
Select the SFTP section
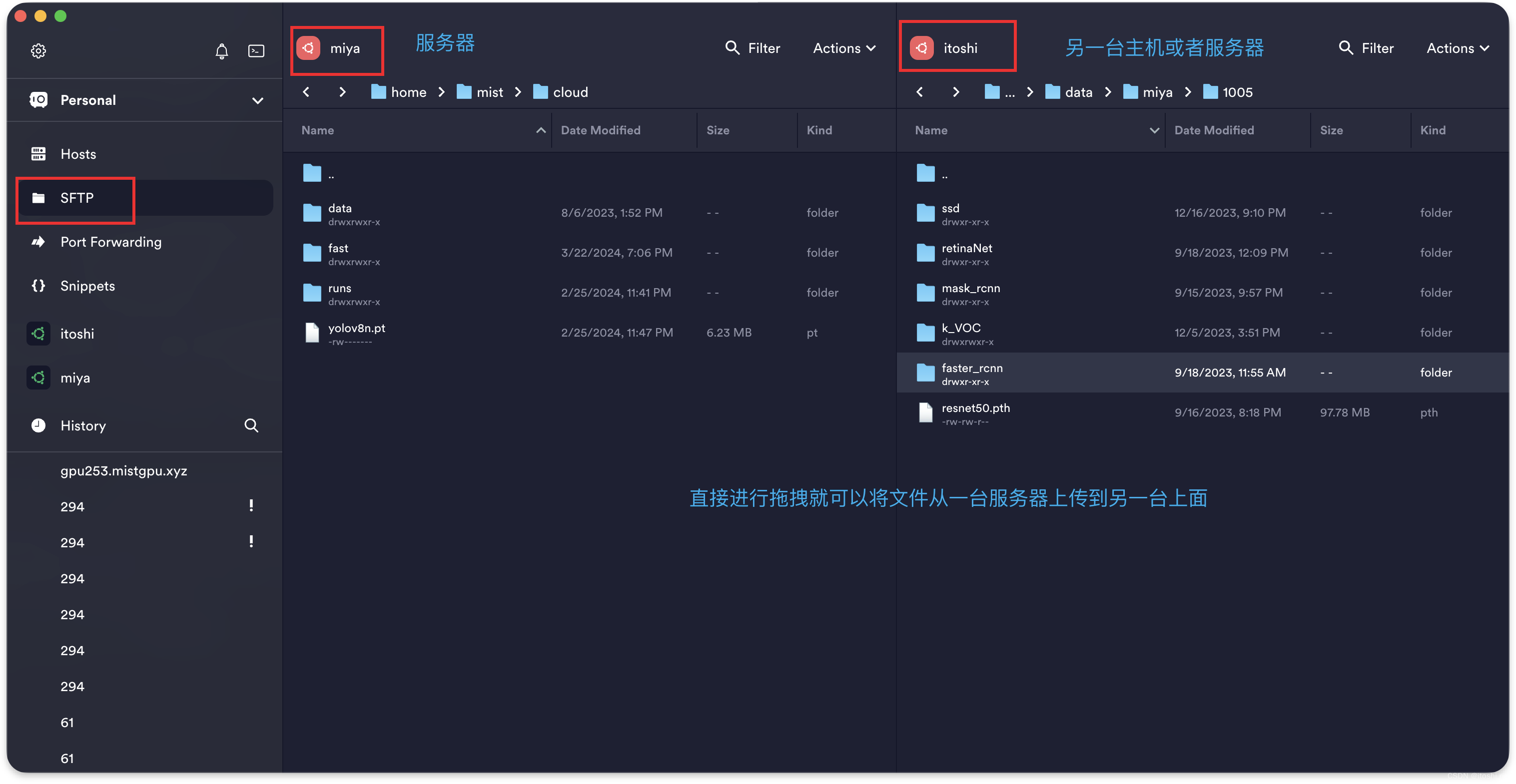point(145,198)
